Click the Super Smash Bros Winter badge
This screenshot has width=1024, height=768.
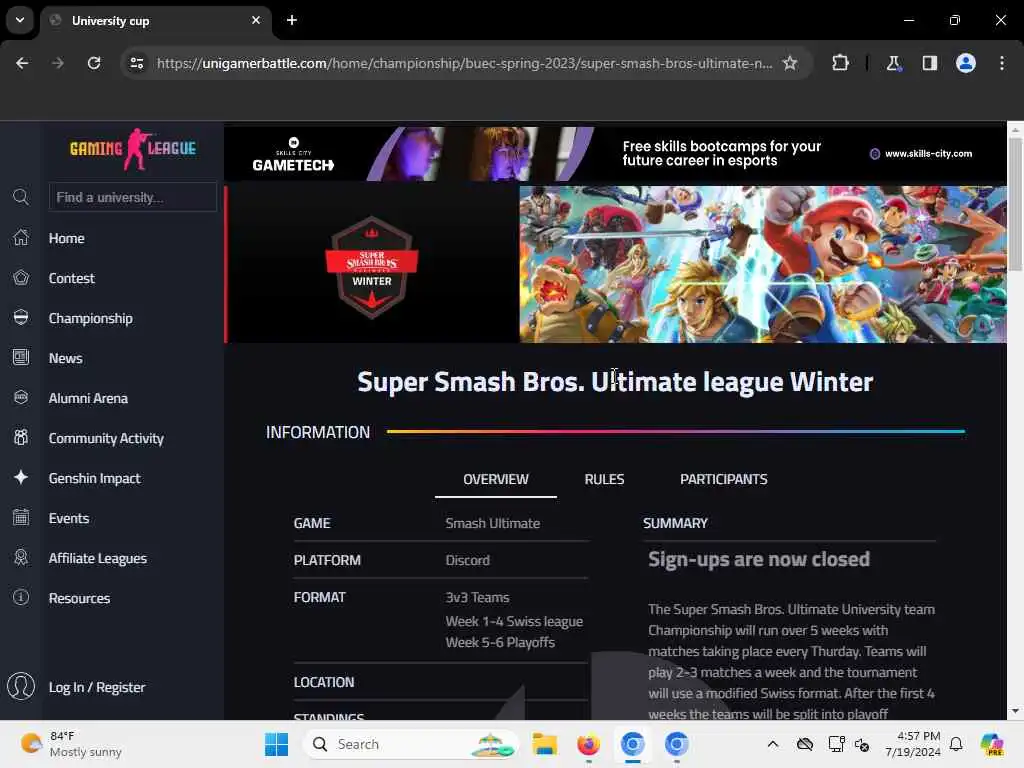coord(372,266)
